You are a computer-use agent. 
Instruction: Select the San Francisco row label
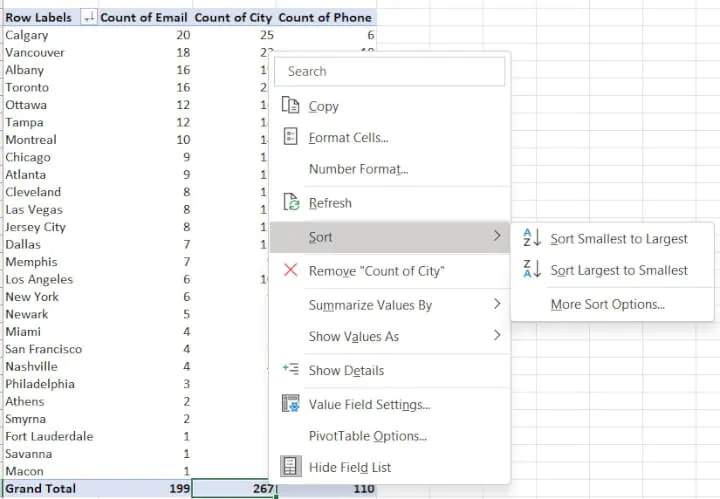pos(44,349)
